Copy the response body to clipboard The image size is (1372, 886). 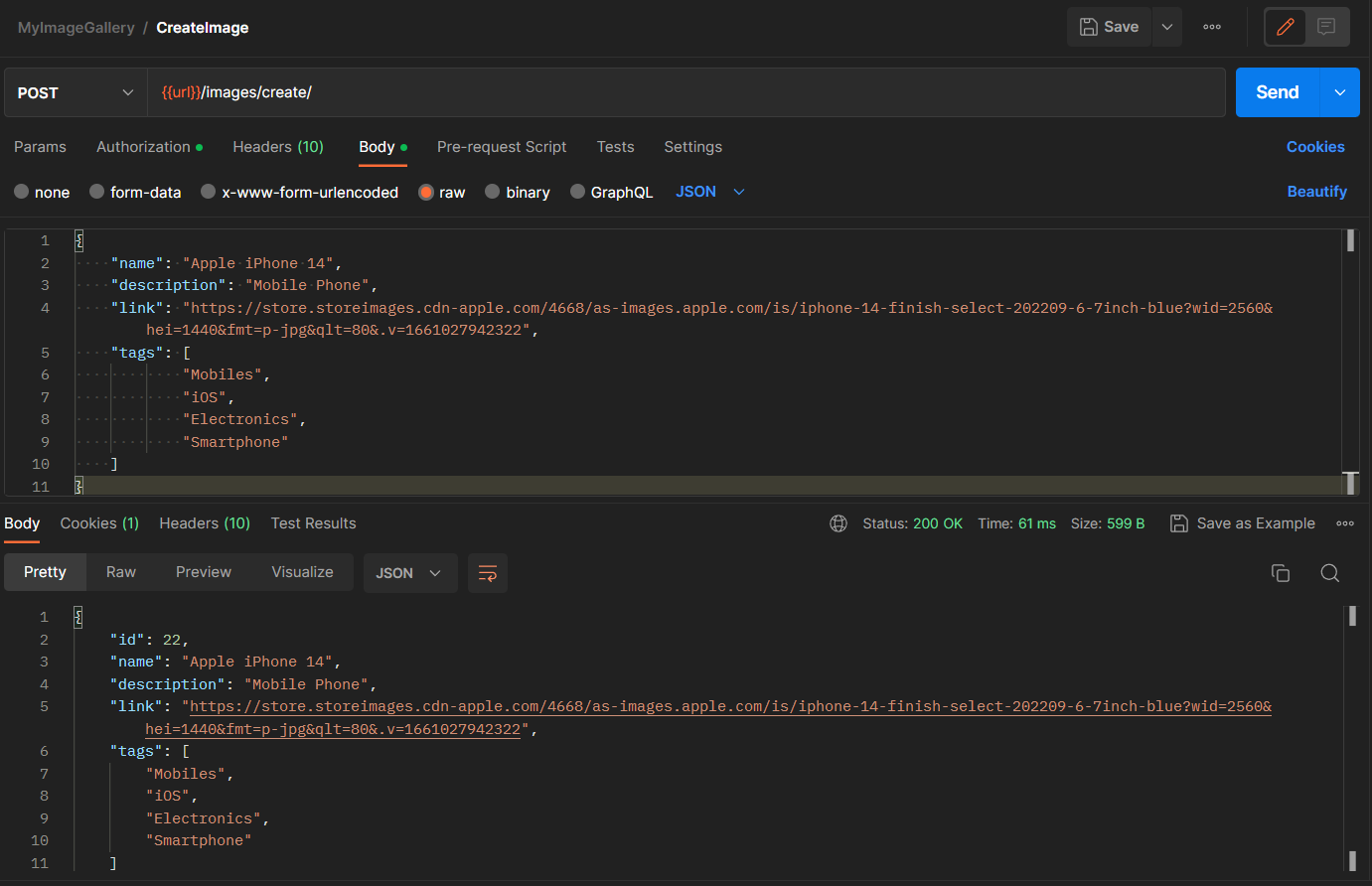pyautogui.click(x=1281, y=573)
